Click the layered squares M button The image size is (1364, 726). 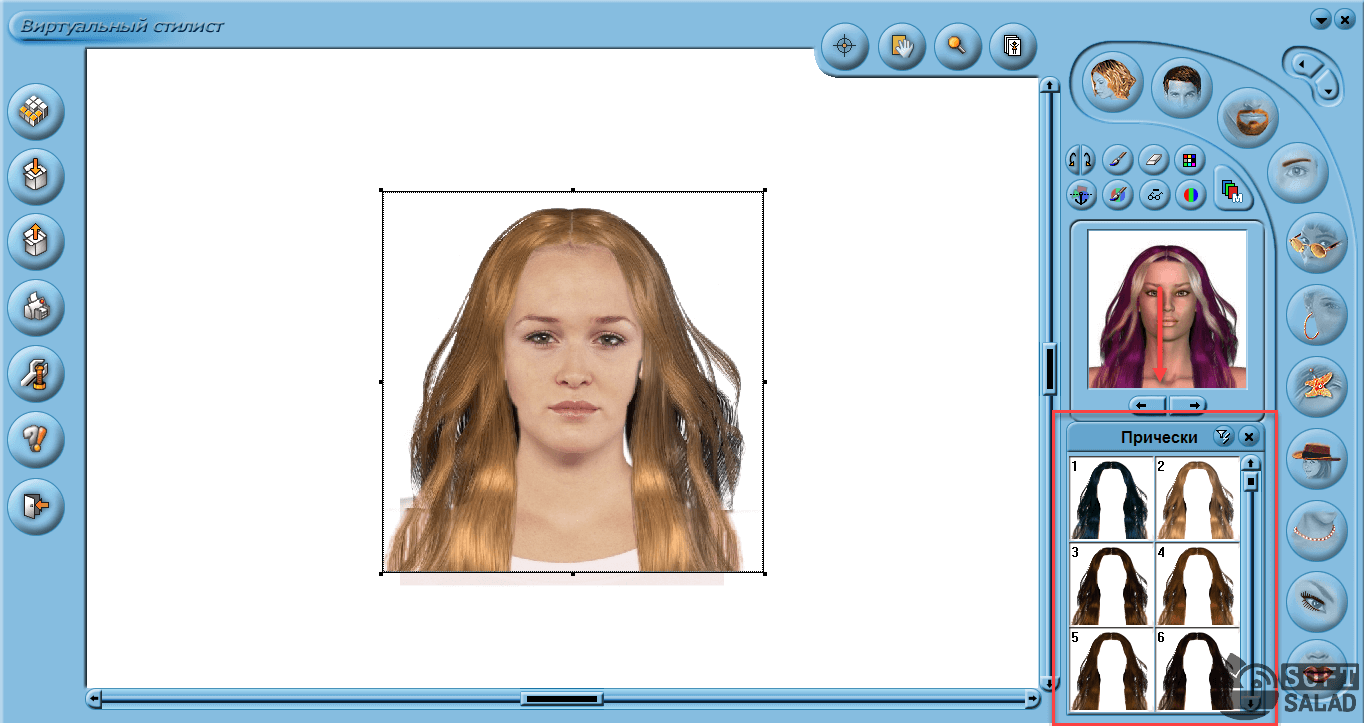[1233, 189]
